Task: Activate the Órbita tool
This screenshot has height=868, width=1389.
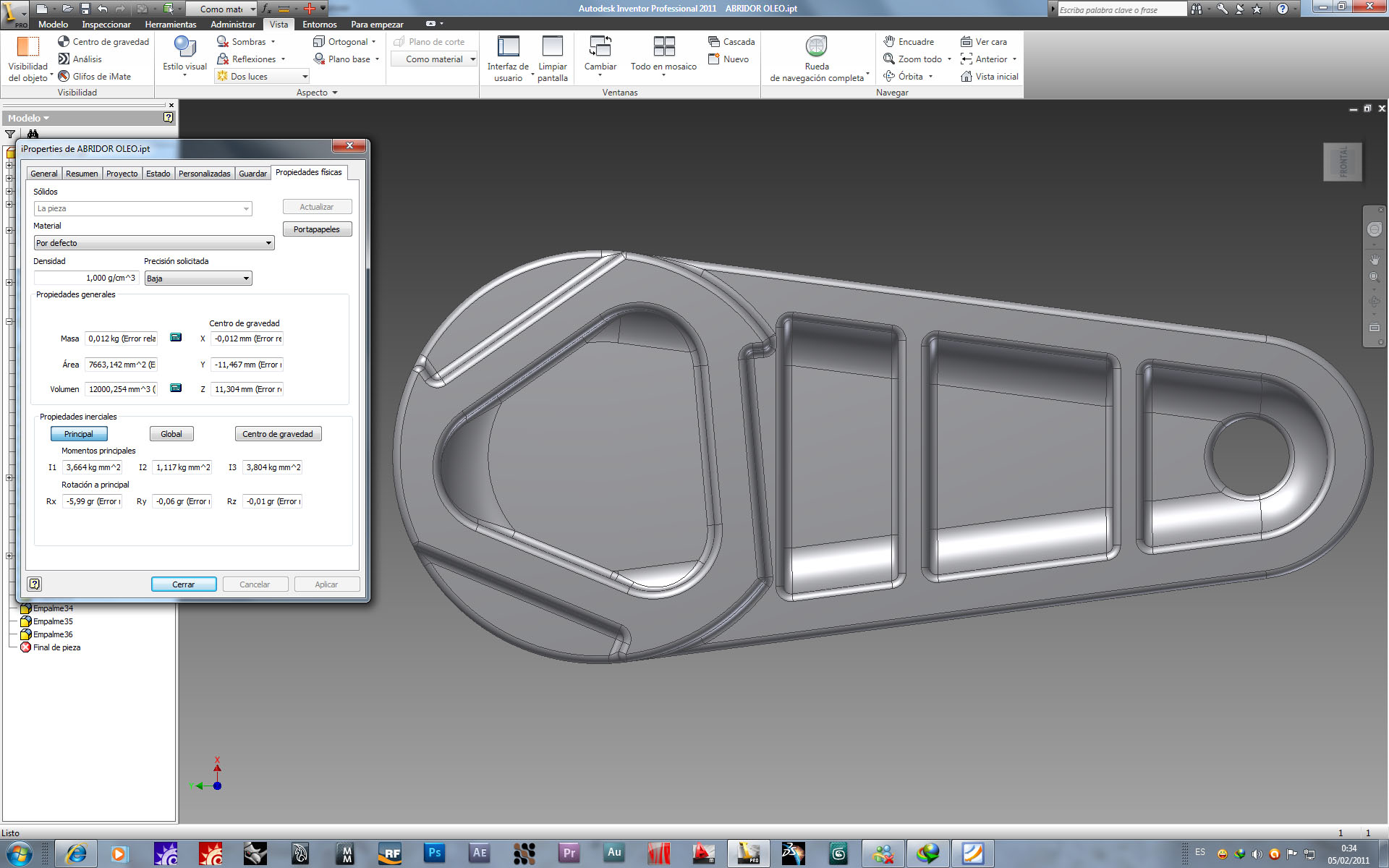Action: click(903, 77)
